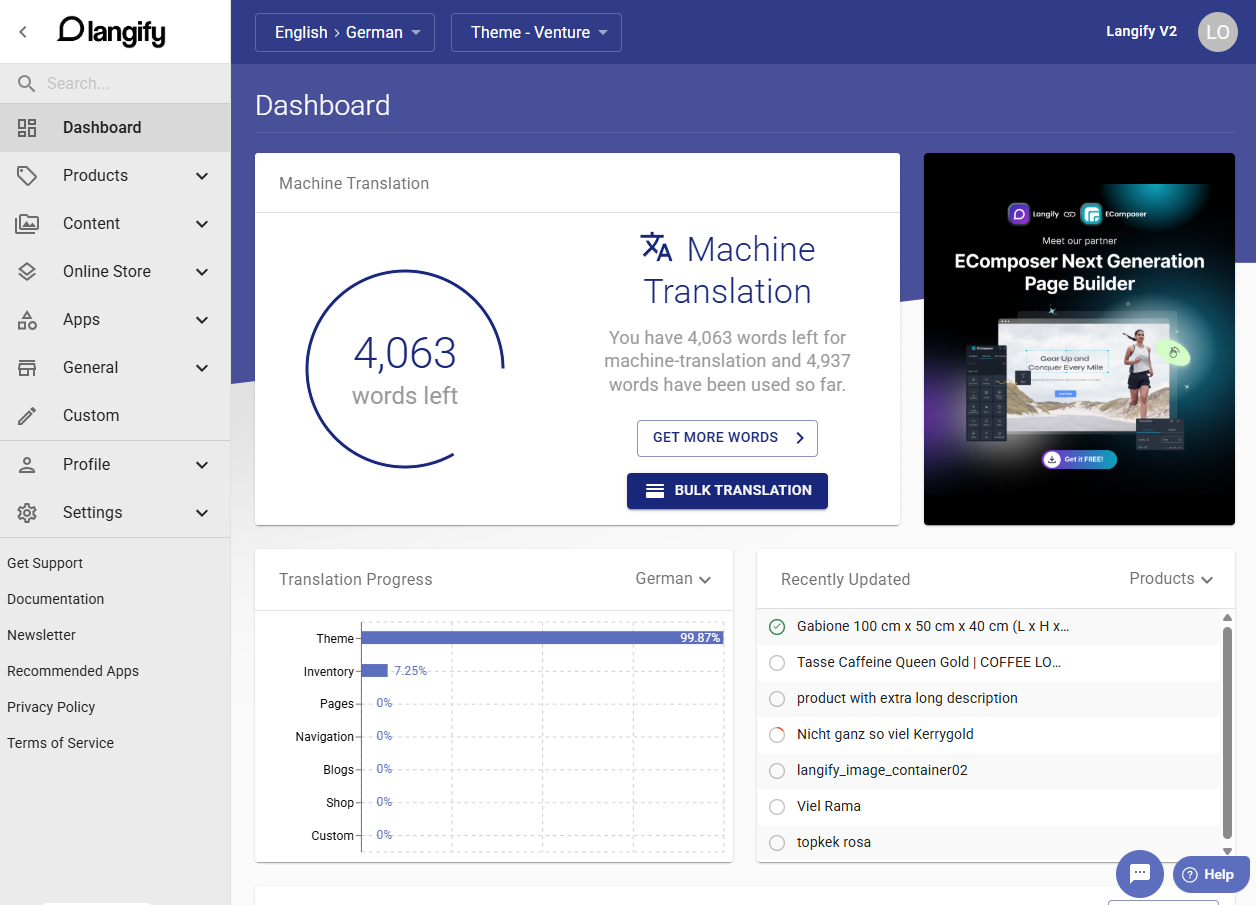This screenshot has height=905, width=1256.
Task: Open the Newsletter link
Action: coord(41,635)
